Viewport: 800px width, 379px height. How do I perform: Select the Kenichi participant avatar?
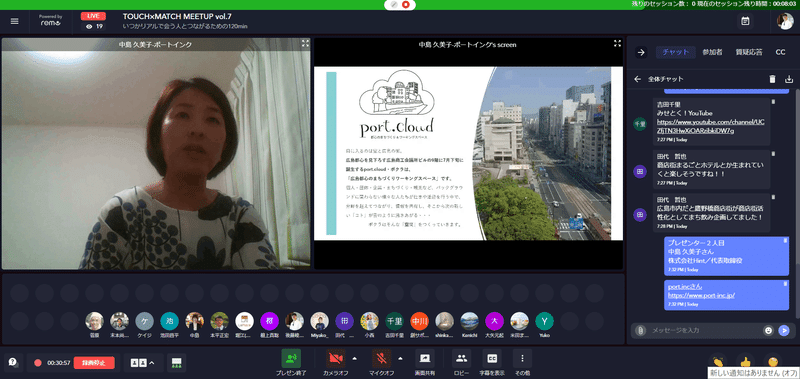469,321
